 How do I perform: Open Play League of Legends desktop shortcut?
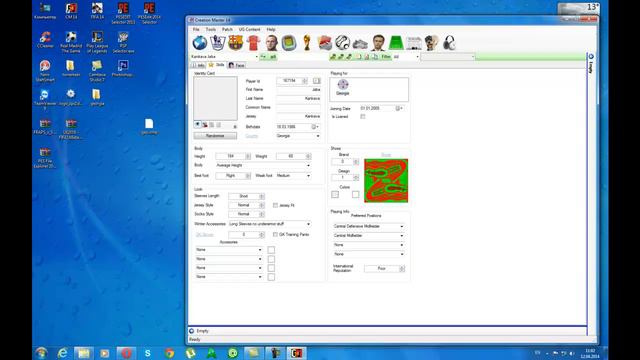(x=97, y=42)
